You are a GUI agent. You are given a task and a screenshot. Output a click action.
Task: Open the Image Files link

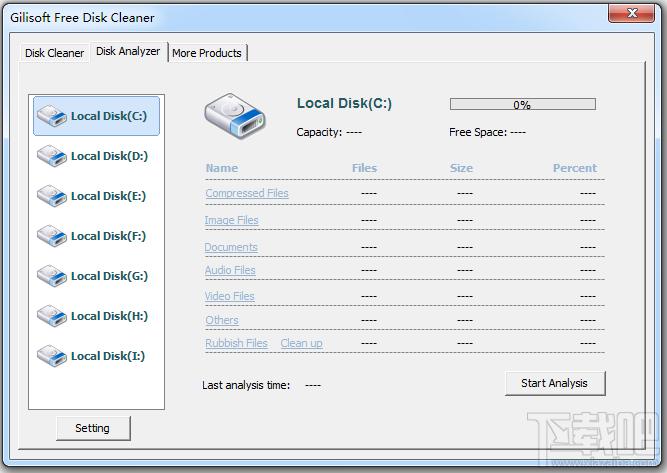click(x=231, y=220)
